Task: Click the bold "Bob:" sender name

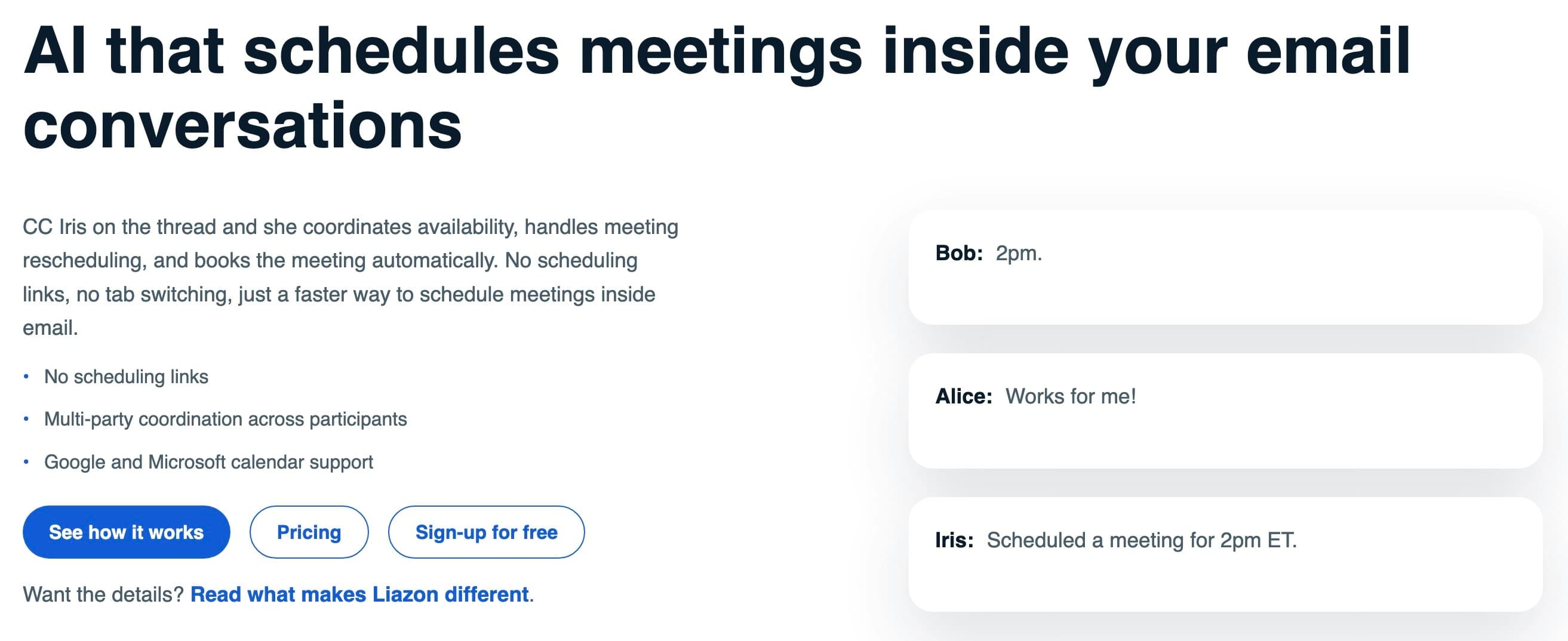Action: pyautogui.click(x=959, y=253)
